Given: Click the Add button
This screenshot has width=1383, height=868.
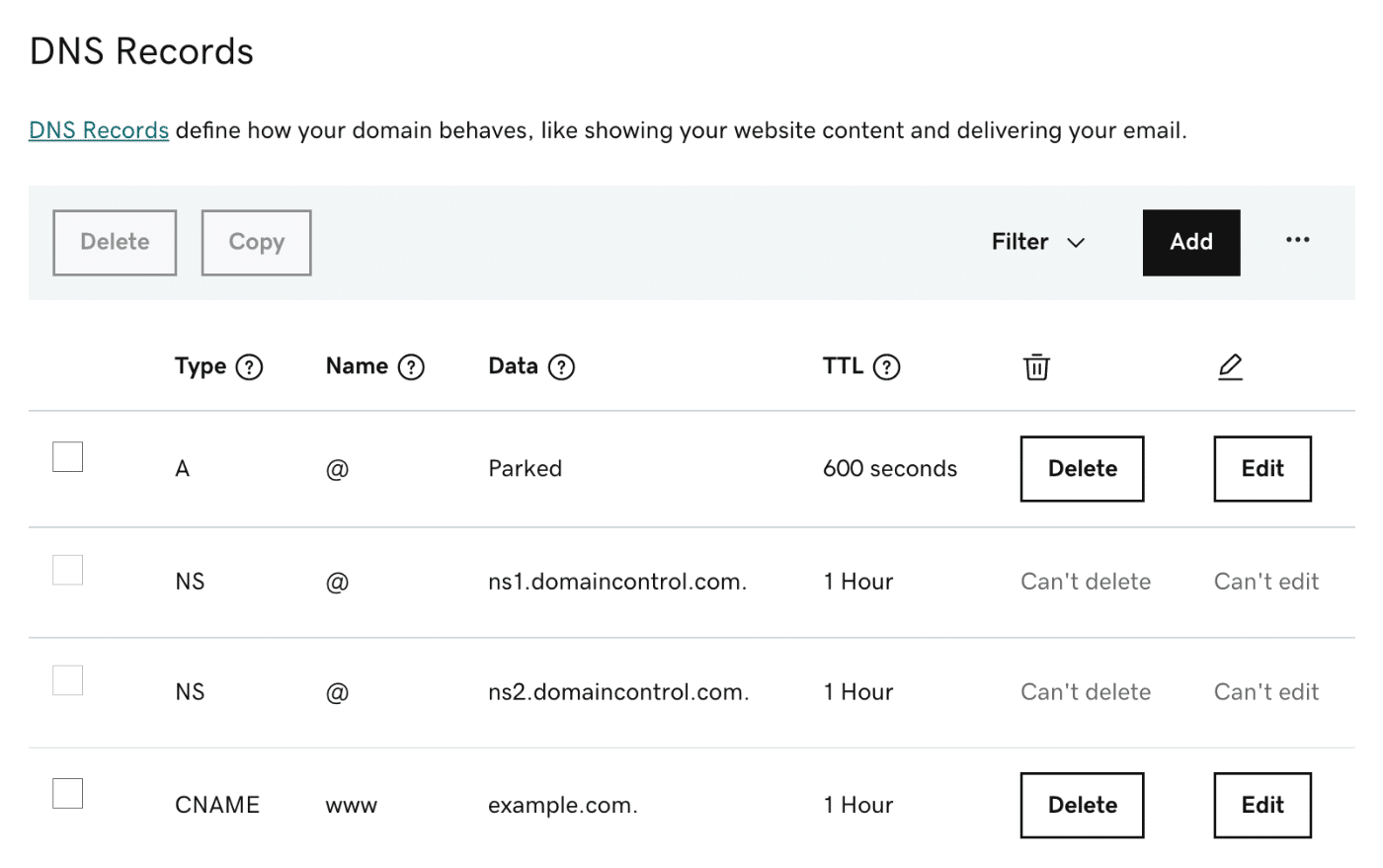Looking at the screenshot, I should point(1190,242).
